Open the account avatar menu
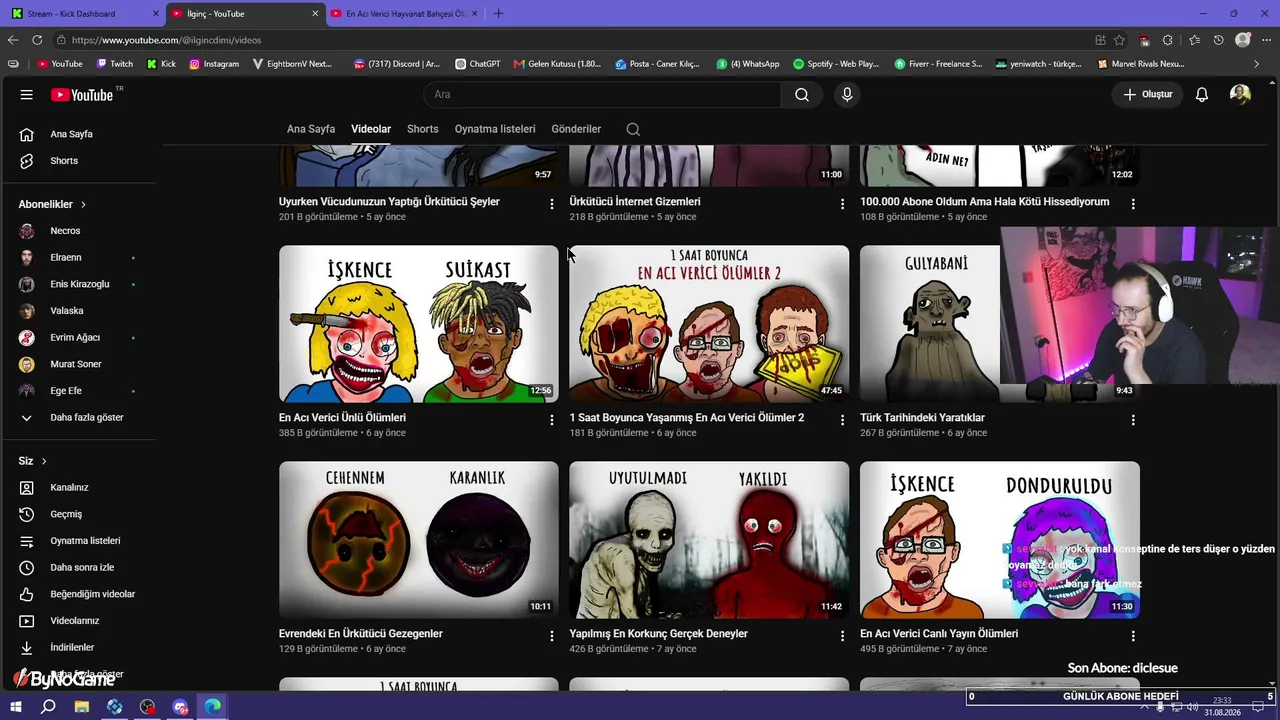Image resolution: width=1280 pixels, height=720 pixels. 1240,94
